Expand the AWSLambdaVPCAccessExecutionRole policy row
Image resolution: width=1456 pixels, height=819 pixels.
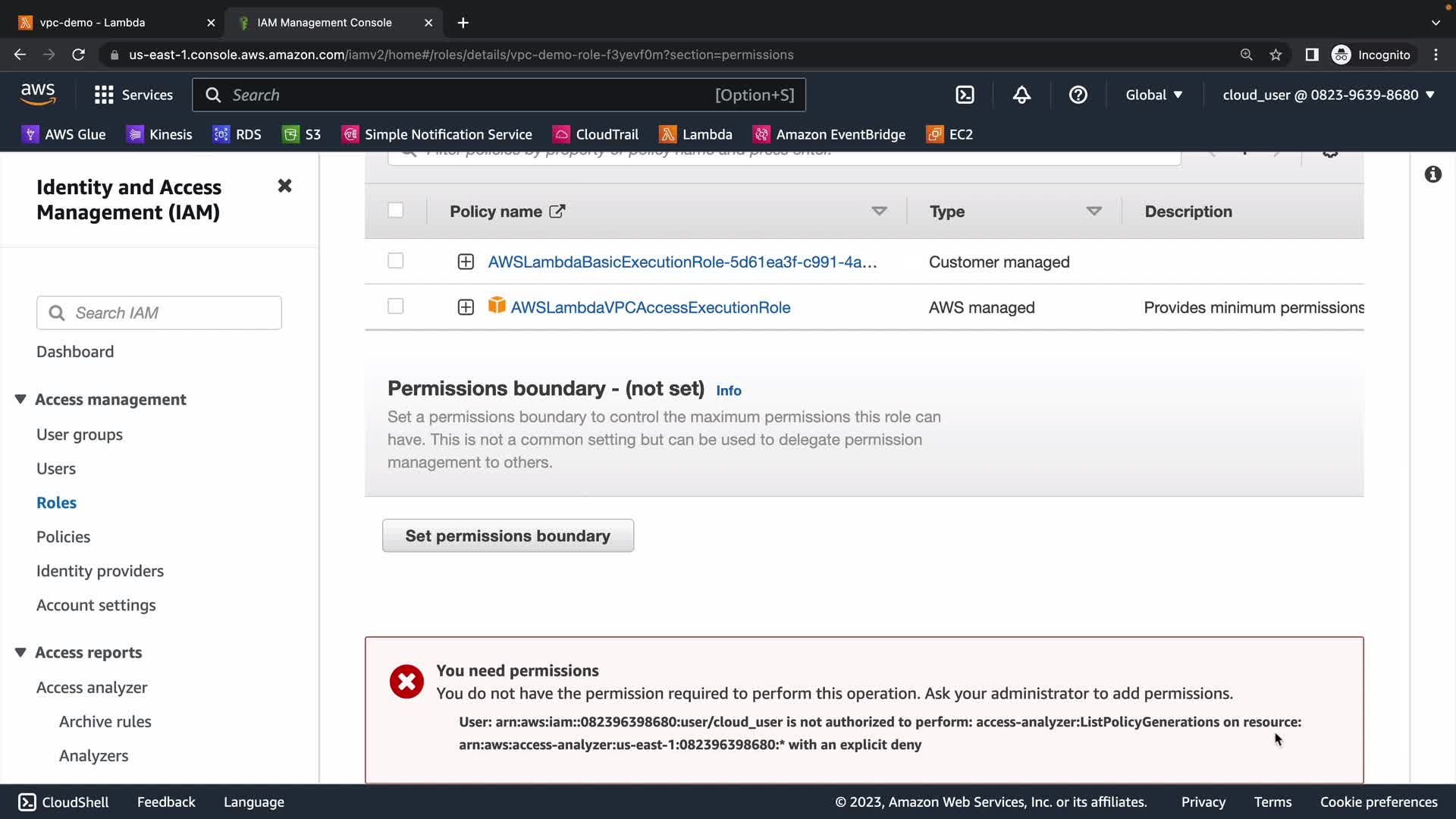pyautogui.click(x=466, y=307)
